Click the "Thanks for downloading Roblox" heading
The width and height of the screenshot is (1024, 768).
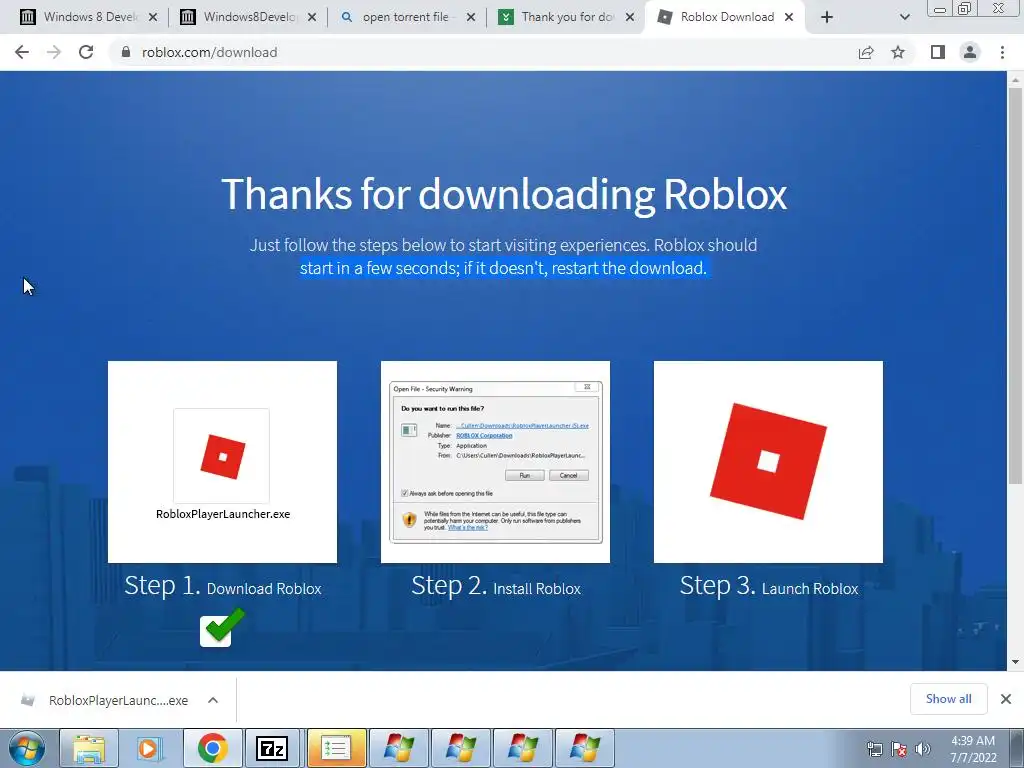click(504, 194)
